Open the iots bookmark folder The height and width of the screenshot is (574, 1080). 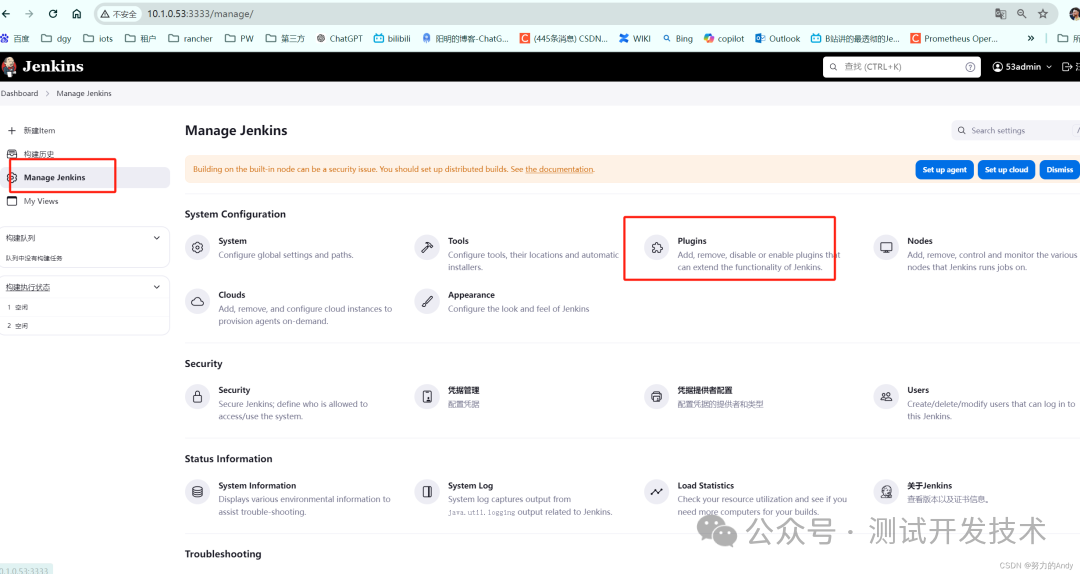(x=98, y=39)
